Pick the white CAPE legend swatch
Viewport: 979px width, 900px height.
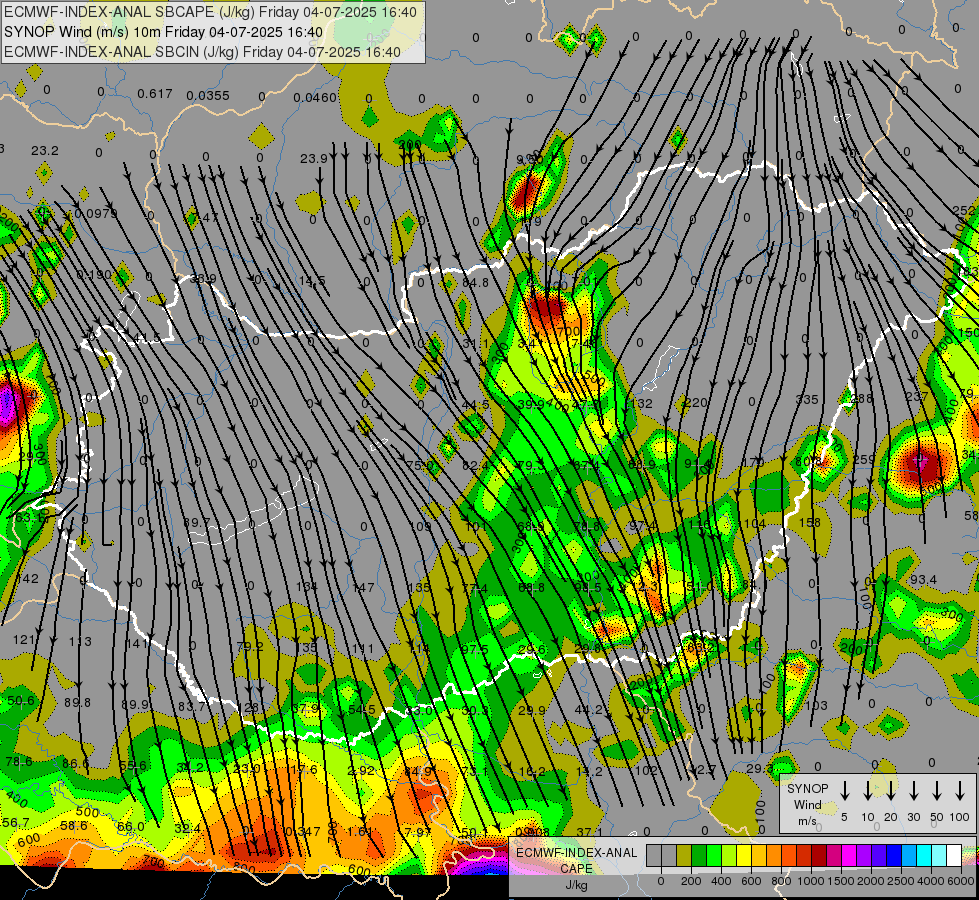coord(953,855)
